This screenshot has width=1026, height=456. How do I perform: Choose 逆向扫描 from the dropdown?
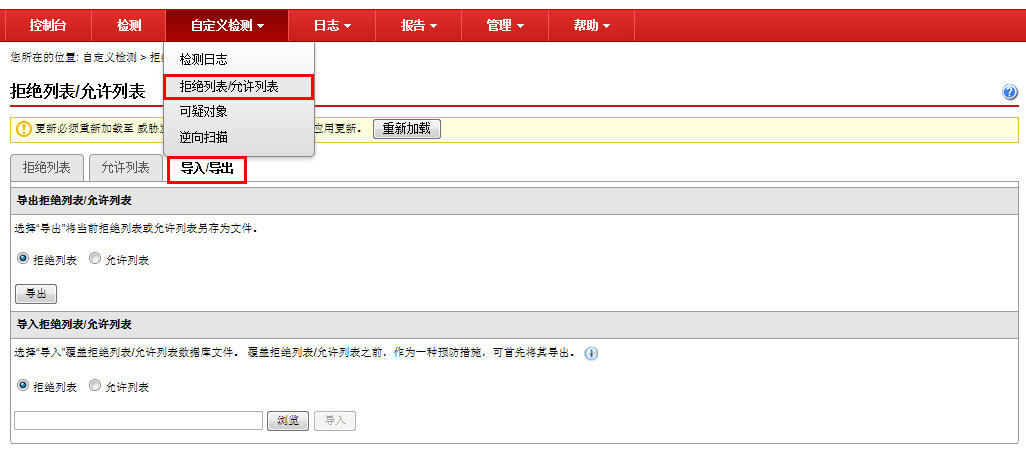[x=203, y=138]
